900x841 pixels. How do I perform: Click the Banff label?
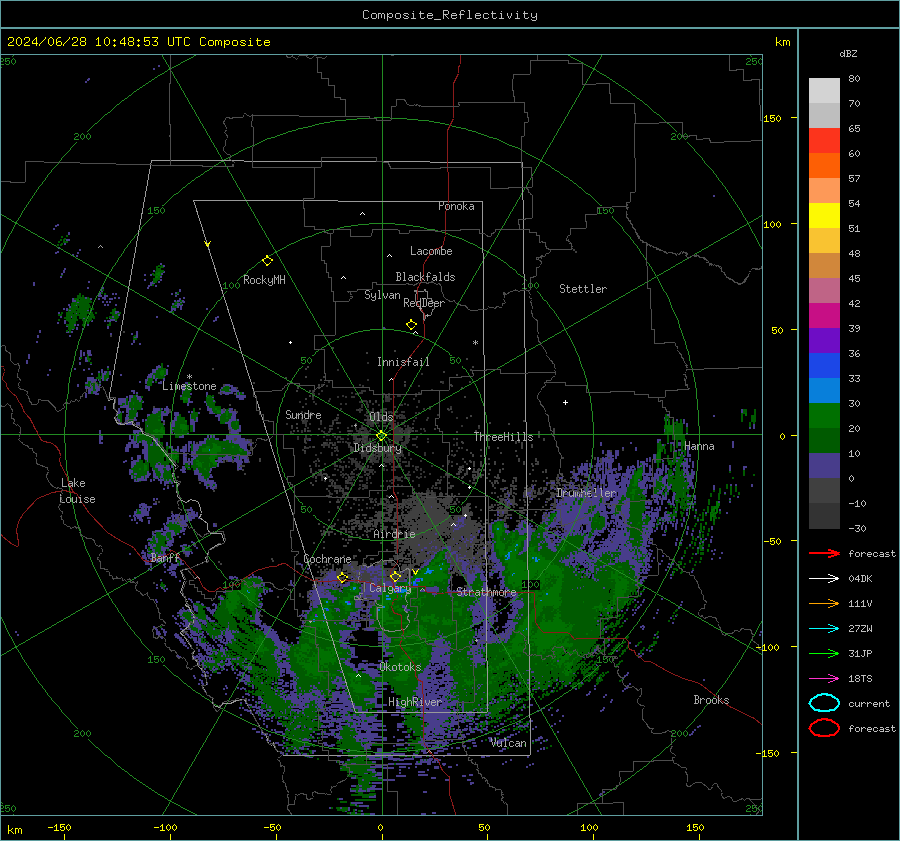tap(165, 558)
